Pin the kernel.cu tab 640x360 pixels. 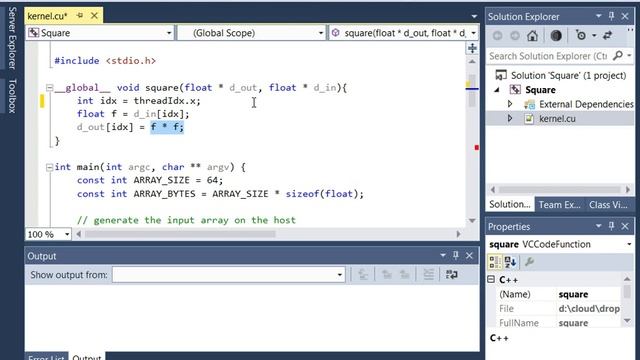point(80,16)
